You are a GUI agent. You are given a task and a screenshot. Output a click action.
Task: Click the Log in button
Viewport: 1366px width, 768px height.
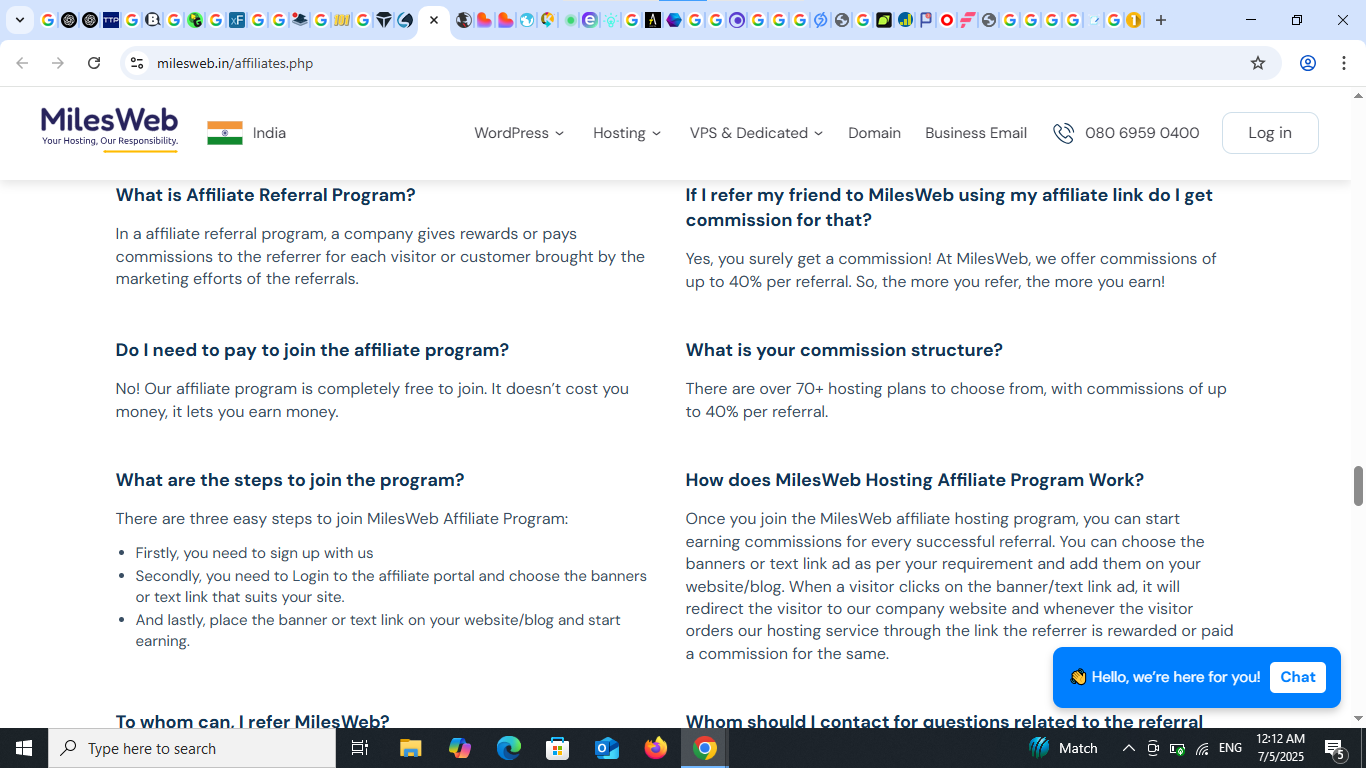click(x=1270, y=133)
